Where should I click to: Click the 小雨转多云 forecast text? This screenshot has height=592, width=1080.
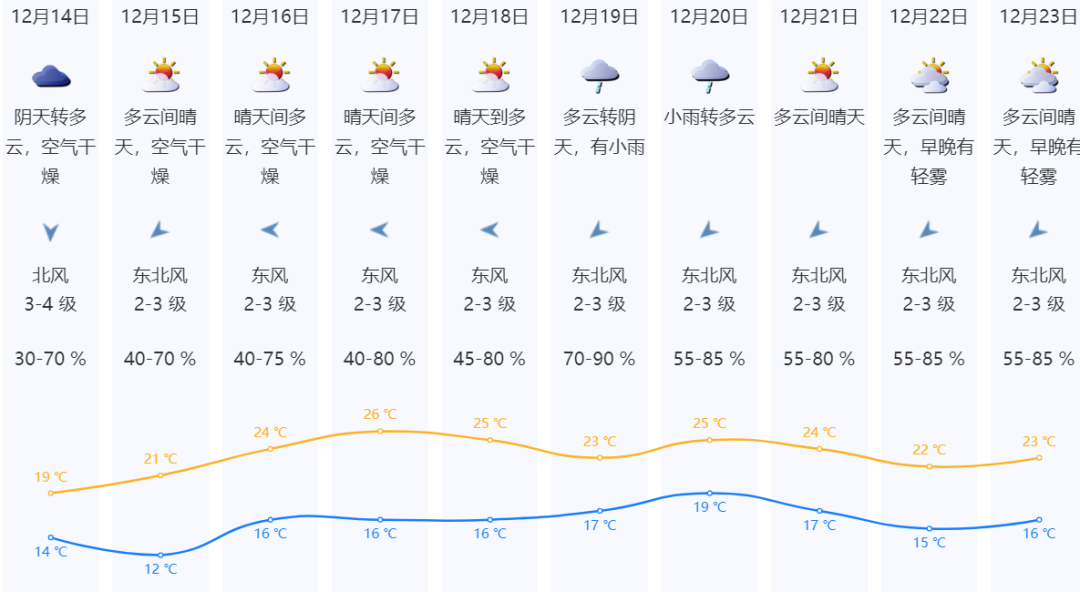coord(709,117)
